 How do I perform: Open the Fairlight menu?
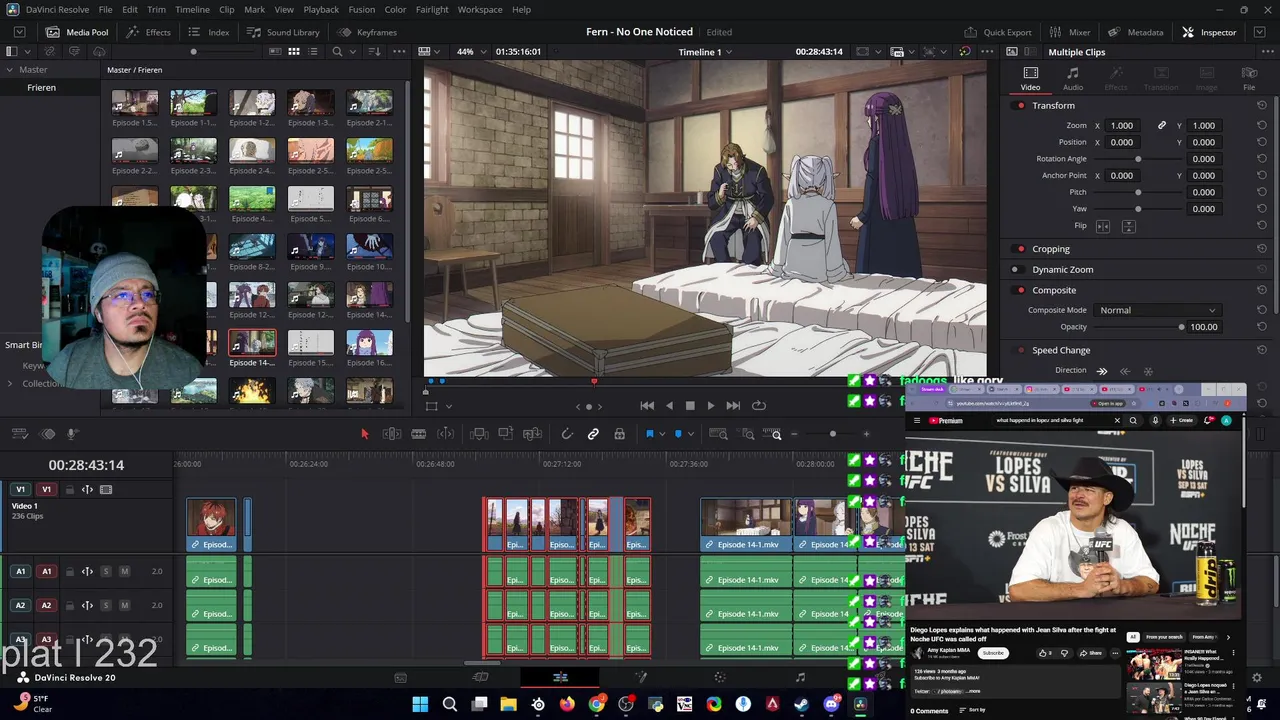tap(432, 9)
